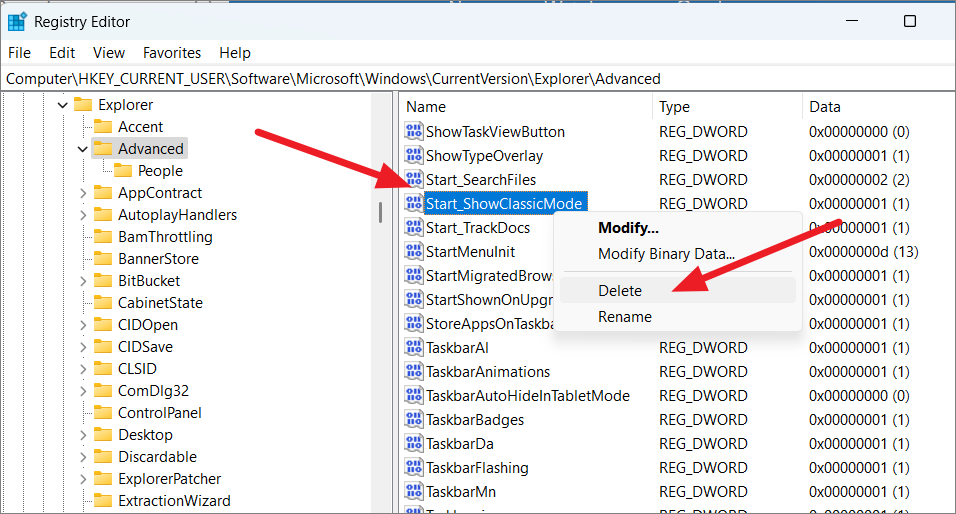
Task: Select Delete from context menu
Action: (677, 290)
